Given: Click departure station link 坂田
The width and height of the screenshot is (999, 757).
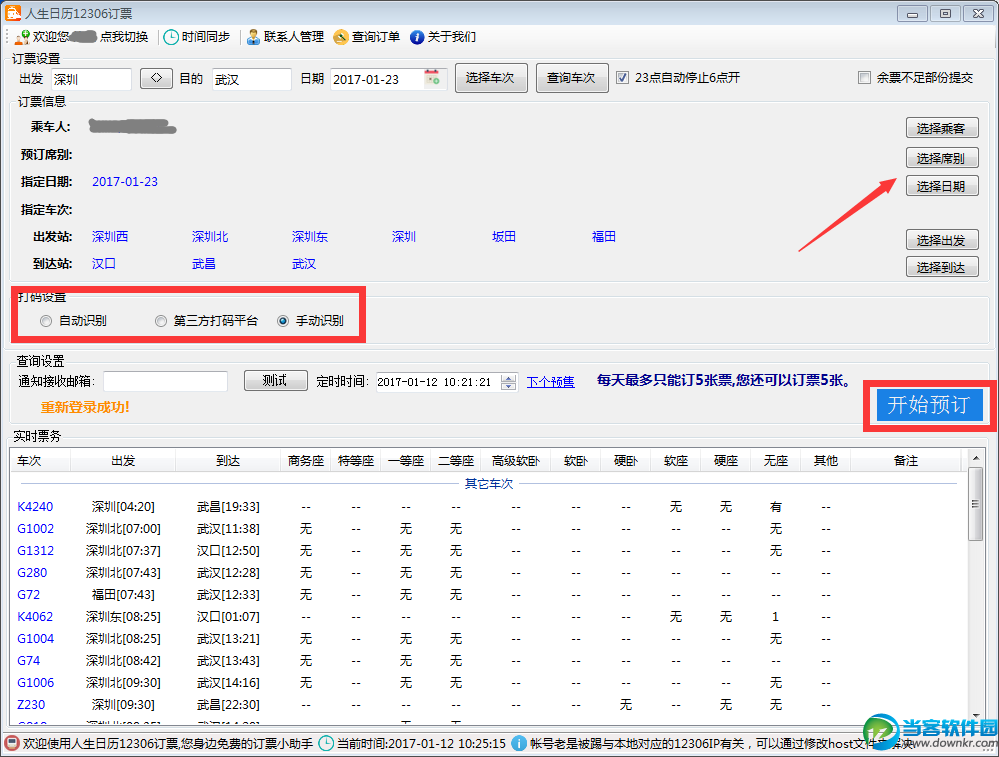Looking at the screenshot, I should [x=503, y=236].
